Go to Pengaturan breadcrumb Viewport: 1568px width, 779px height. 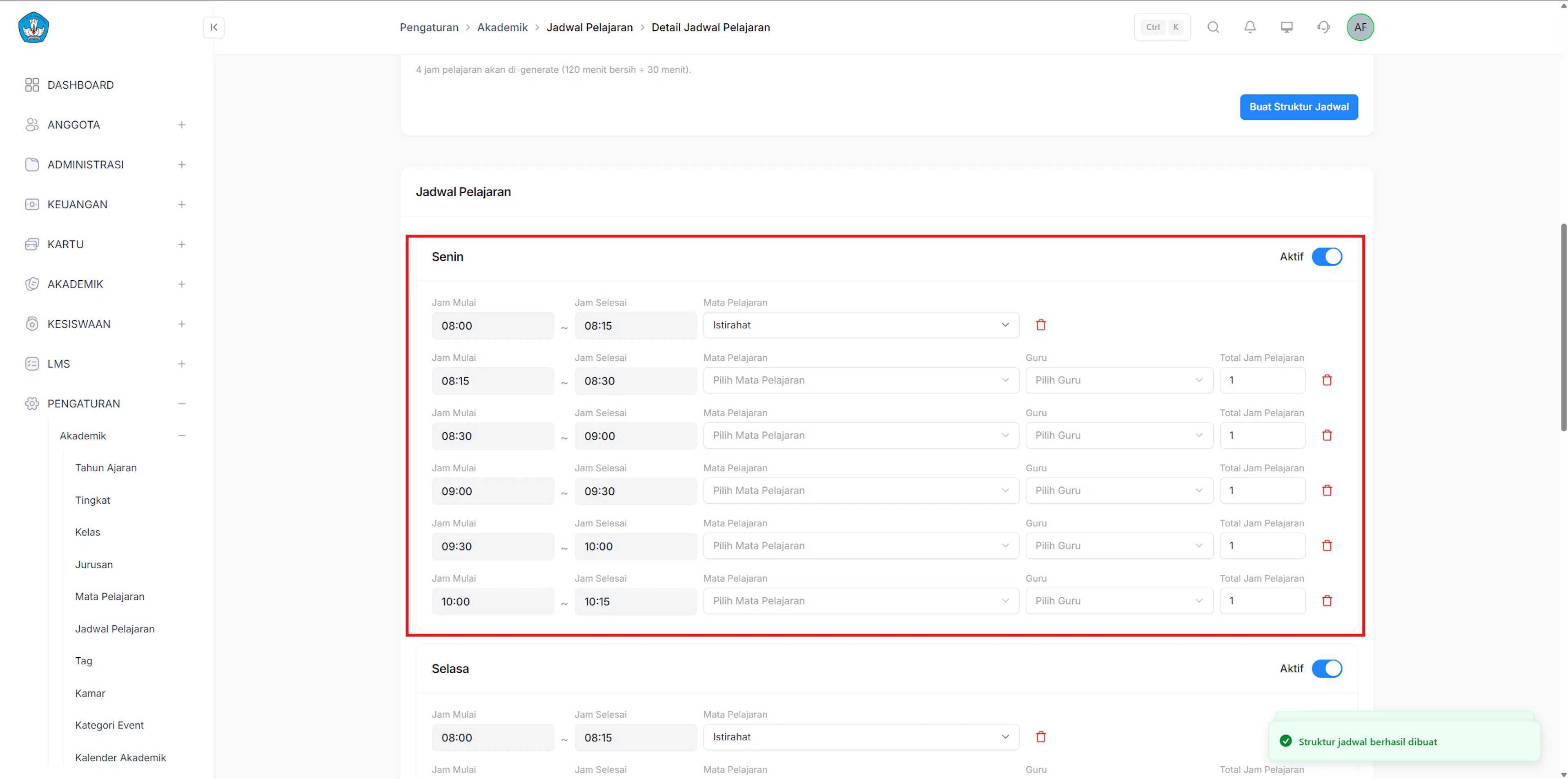[x=429, y=27]
